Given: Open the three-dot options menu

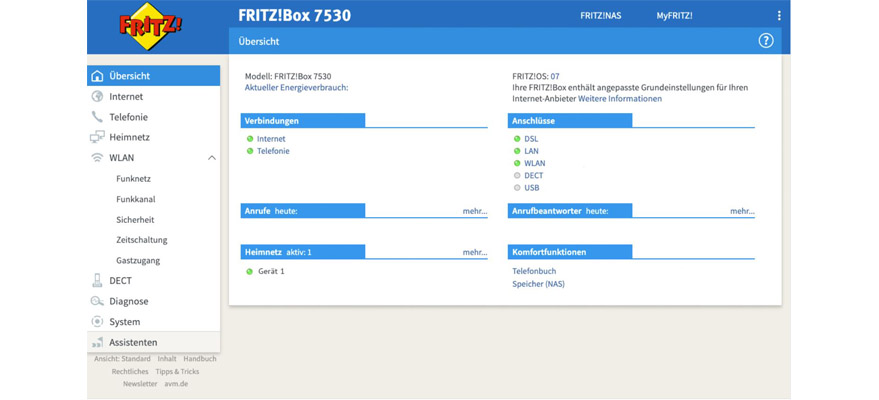Looking at the screenshot, I should 779,16.
